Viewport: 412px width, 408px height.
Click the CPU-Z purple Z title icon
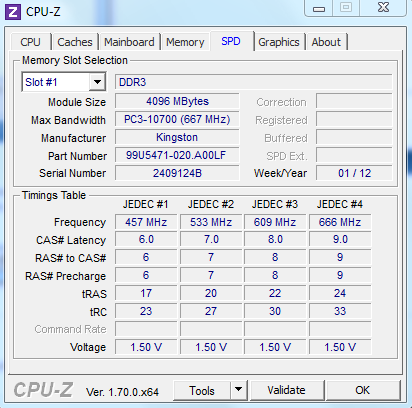(x=13, y=12)
